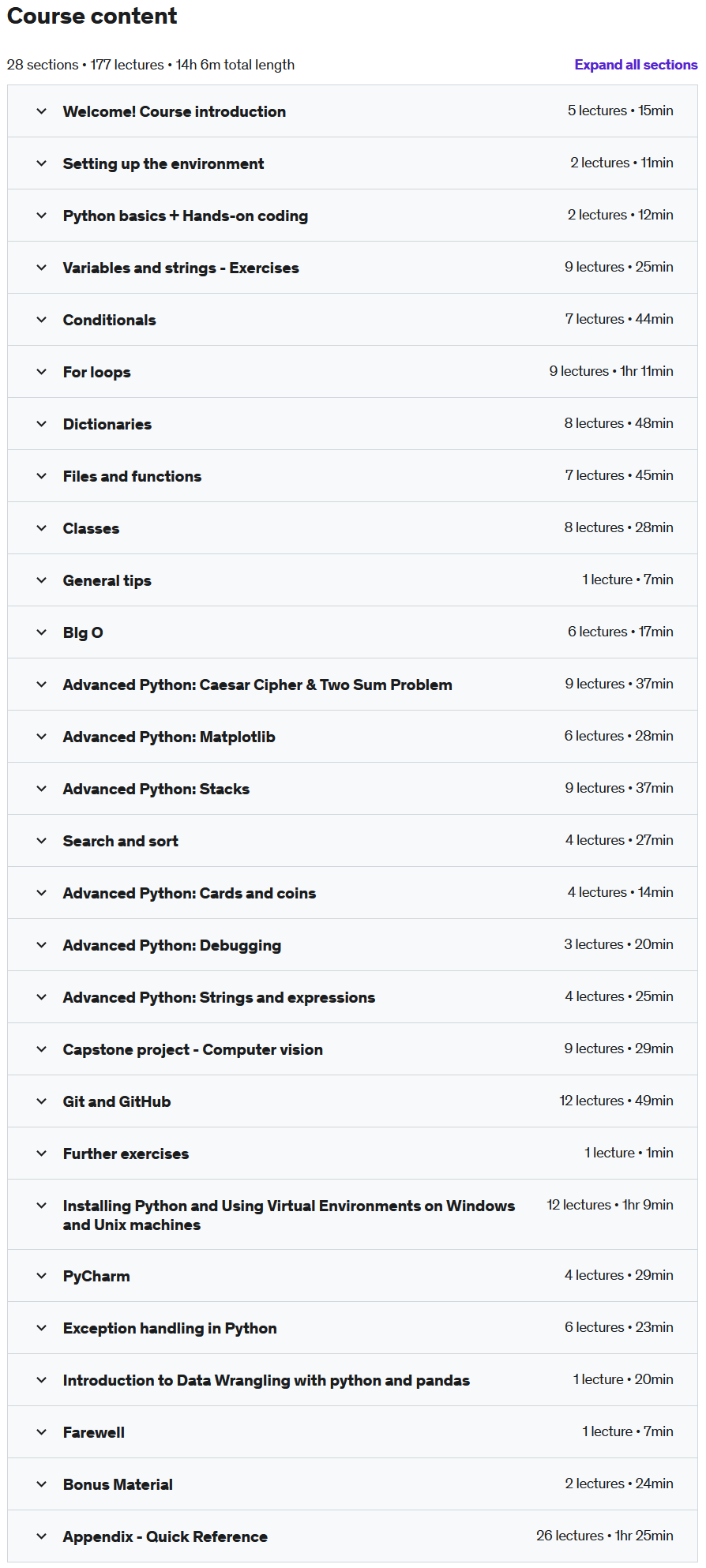Open Exception handling in Python section title

(170, 1328)
